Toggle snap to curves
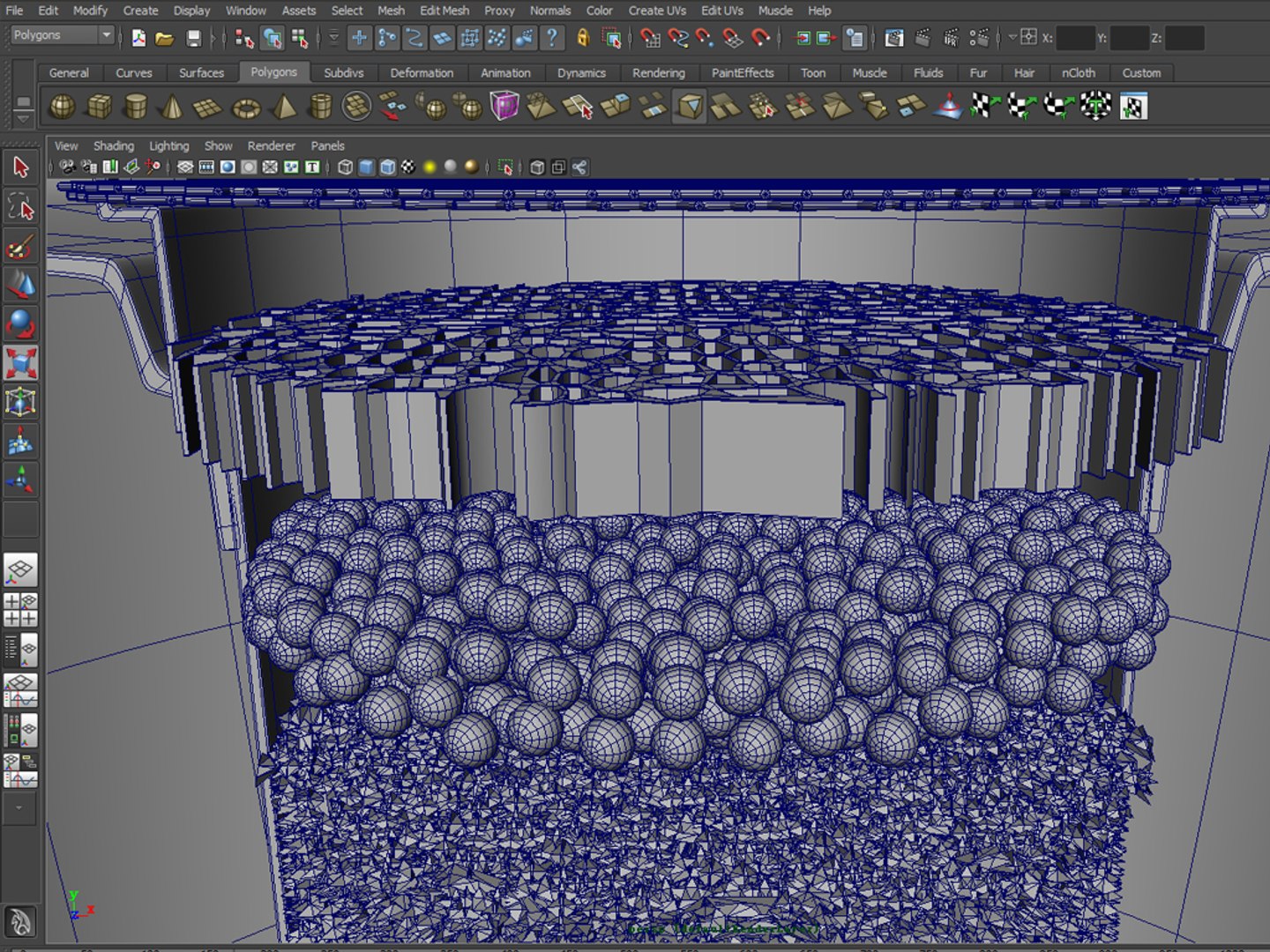The width and height of the screenshot is (1270, 952). (x=677, y=38)
